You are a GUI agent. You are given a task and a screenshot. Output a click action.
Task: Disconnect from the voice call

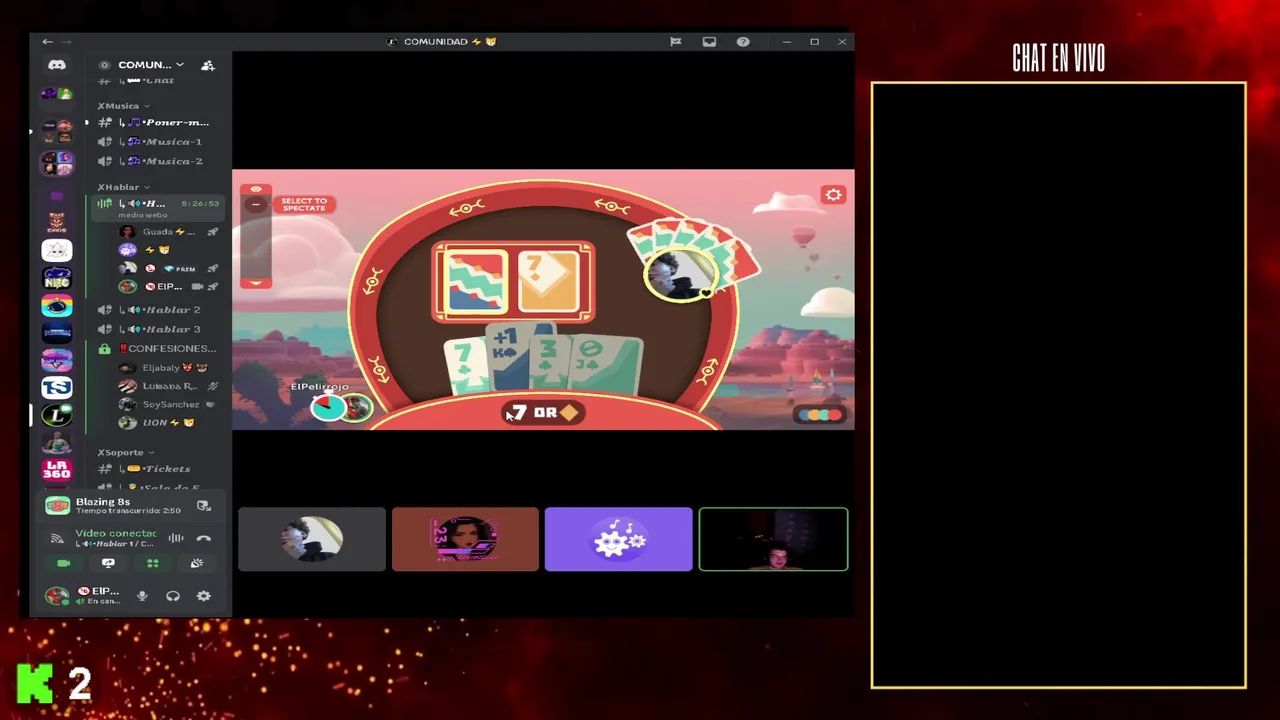tap(204, 538)
